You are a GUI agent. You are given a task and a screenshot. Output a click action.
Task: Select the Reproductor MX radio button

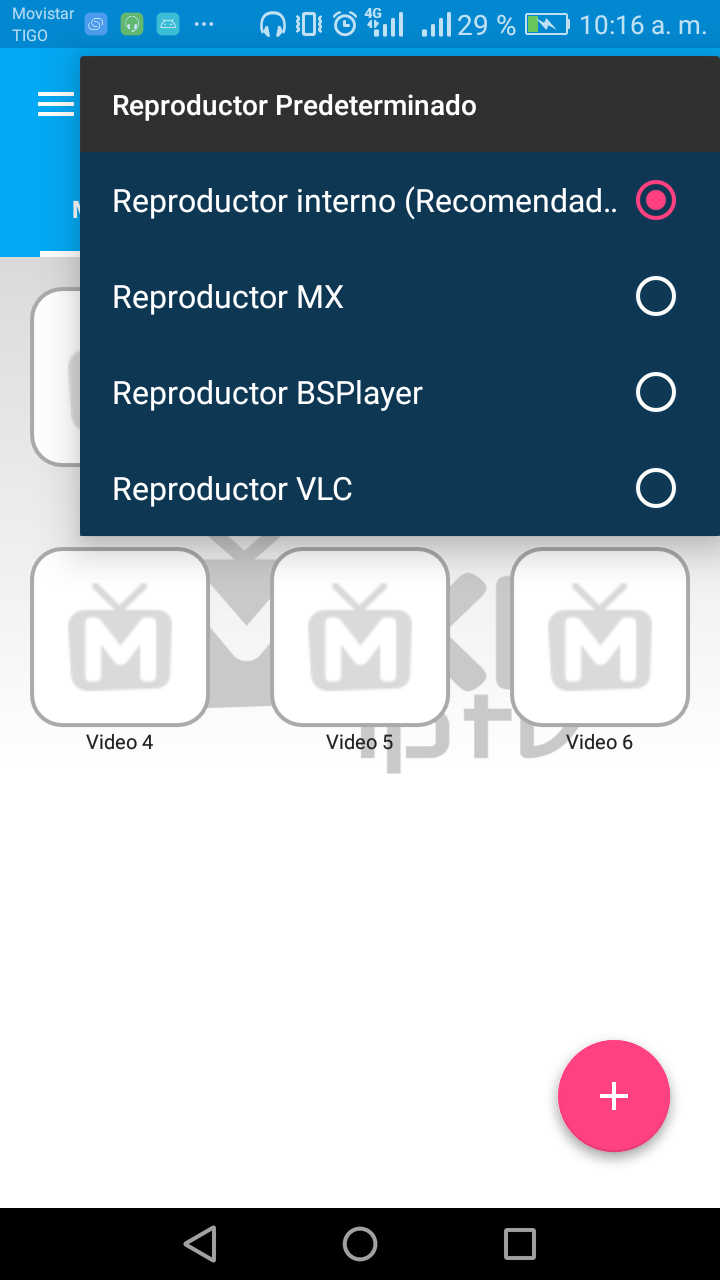coord(656,297)
